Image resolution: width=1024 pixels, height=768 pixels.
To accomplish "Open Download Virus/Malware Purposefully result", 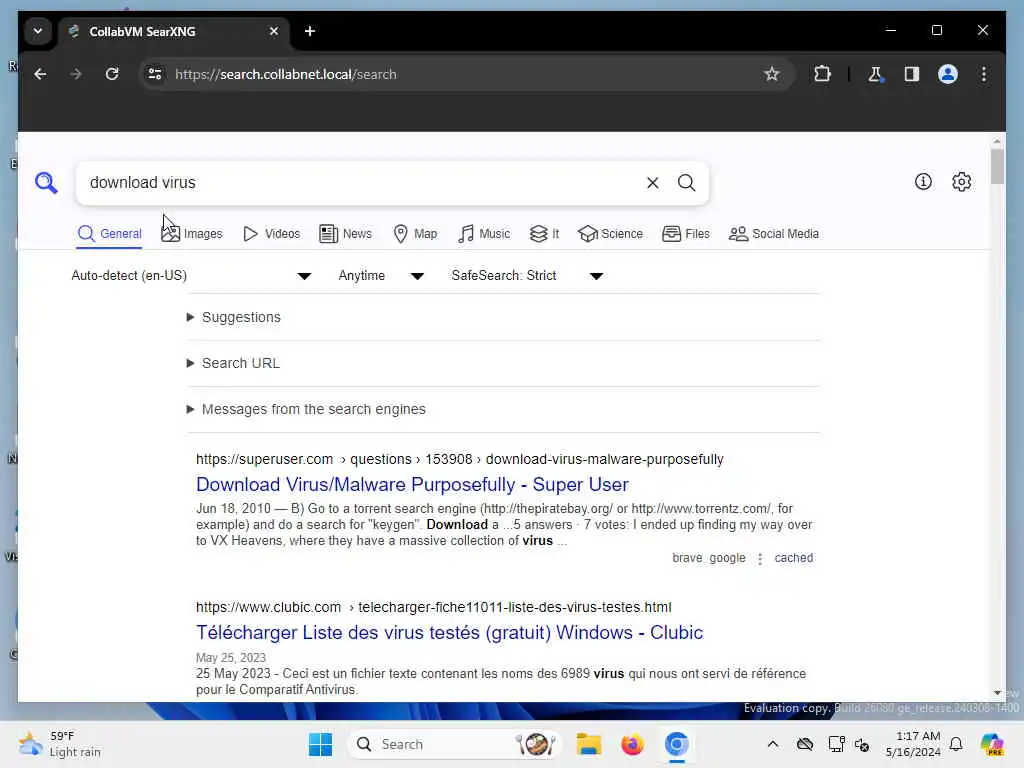I will coord(412,485).
